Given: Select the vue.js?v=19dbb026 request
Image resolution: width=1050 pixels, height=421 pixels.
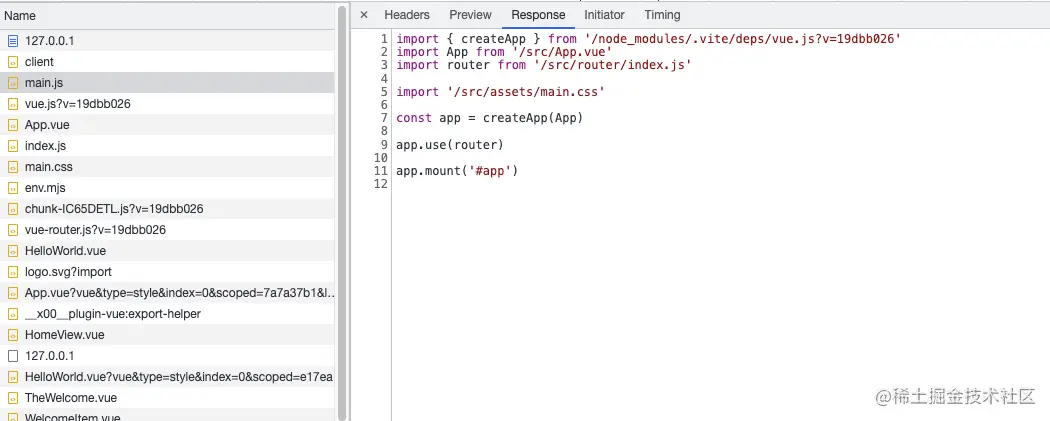Looking at the screenshot, I should coord(167,104).
